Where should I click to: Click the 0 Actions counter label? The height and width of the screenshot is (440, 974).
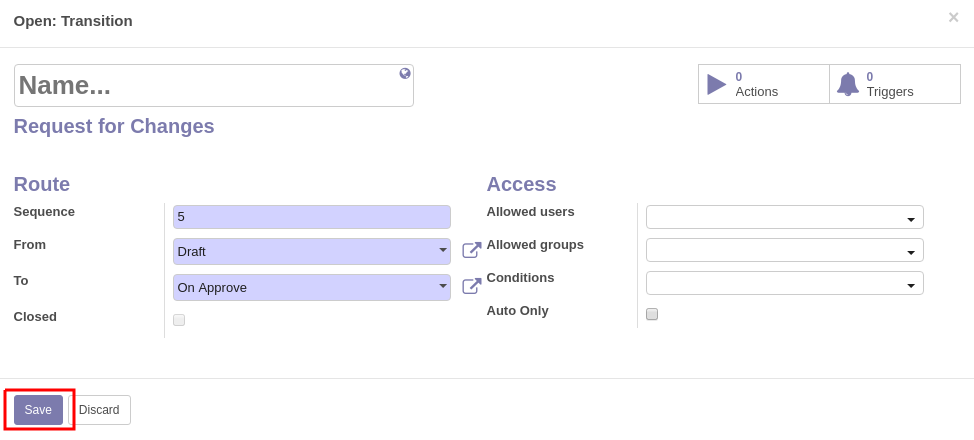(757, 85)
